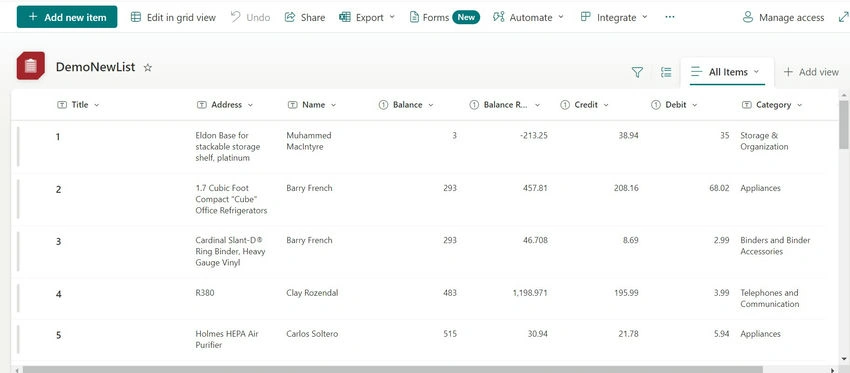Open item with title 3
The height and width of the screenshot is (373, 850).
[x=58, y=242]
